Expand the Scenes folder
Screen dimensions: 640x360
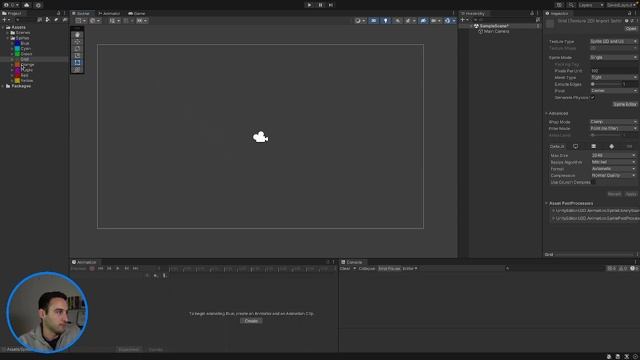tap(8, 33)
